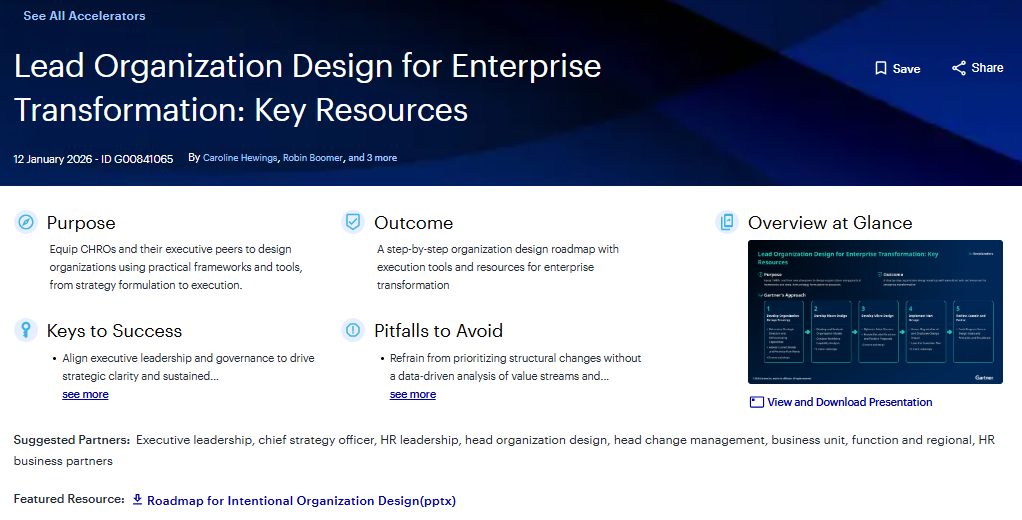Expand see more under Keys to Success
Screen dimensions: 1022x520
[x=85, y=394]
